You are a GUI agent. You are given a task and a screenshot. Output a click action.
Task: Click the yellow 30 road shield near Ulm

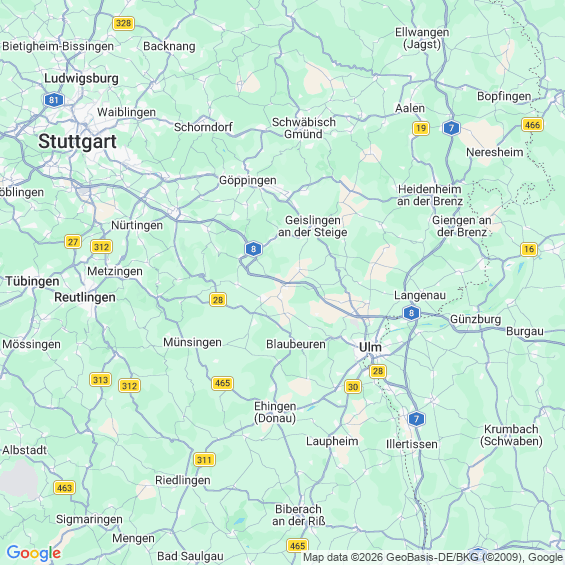pos(353,387)
